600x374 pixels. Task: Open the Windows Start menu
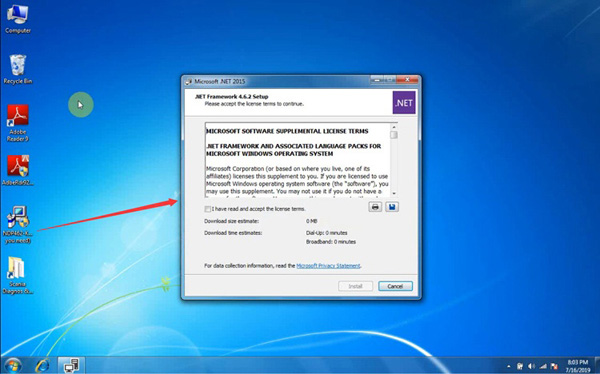[13, 365]
